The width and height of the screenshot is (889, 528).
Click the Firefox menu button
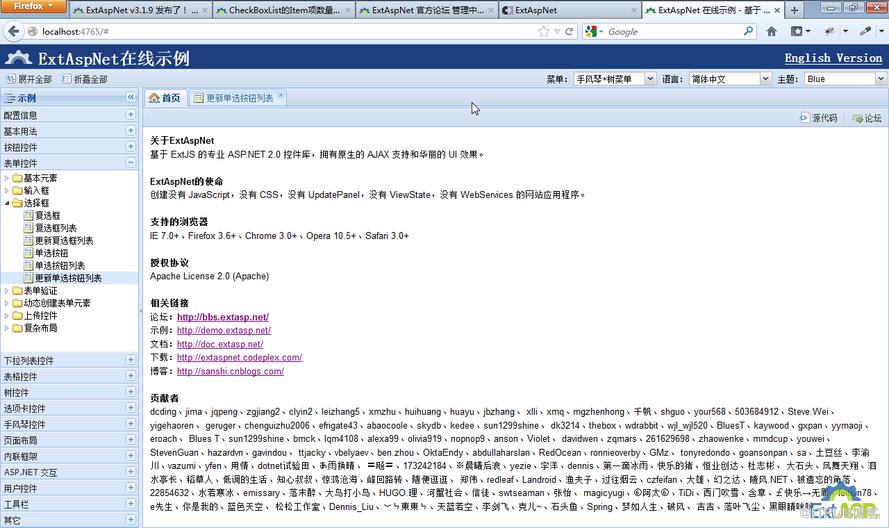33,6
